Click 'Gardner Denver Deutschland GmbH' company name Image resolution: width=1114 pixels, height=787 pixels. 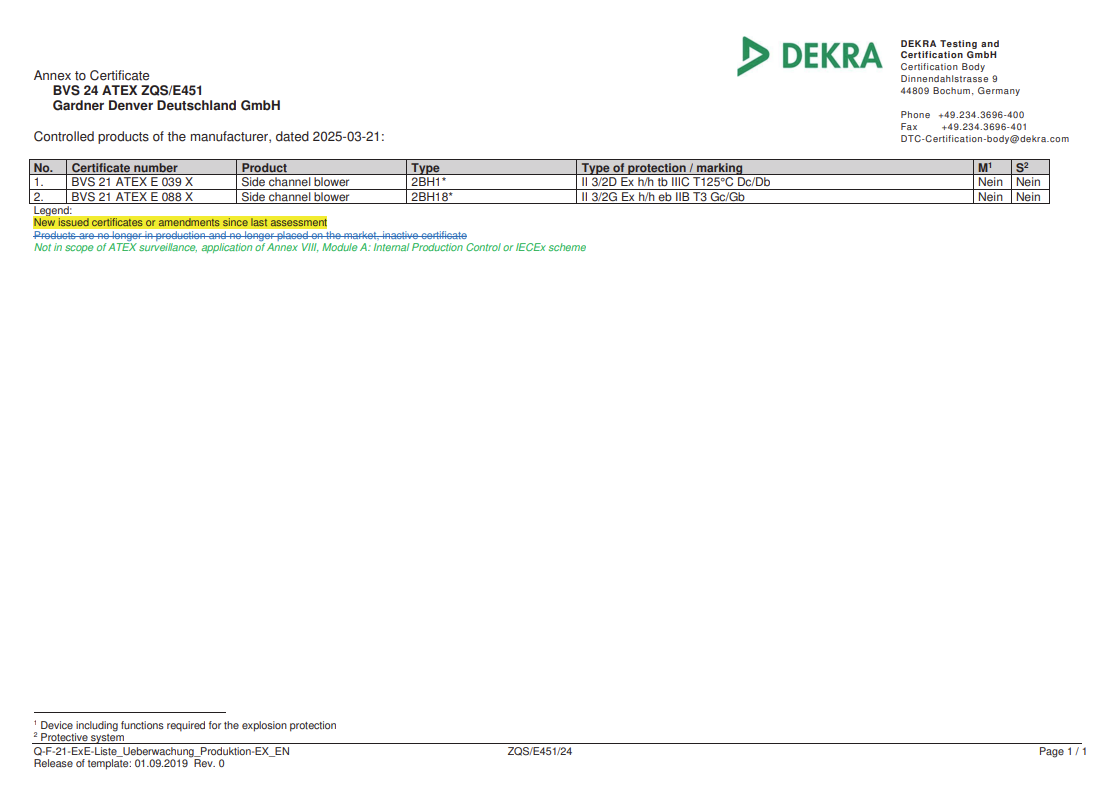pos(166,106)
